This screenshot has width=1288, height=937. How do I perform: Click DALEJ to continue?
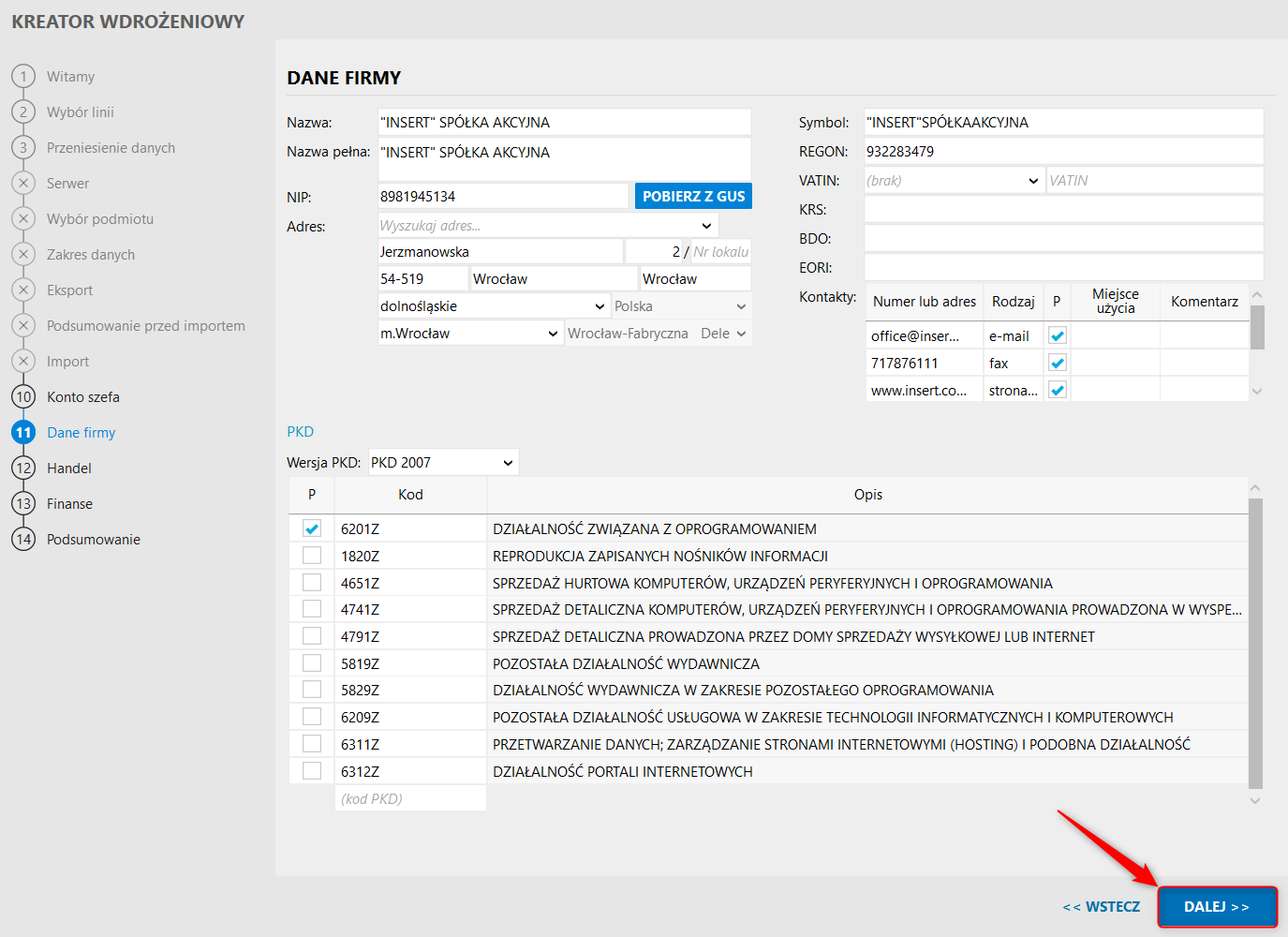pyautogui.click(x=1217, y=907)
